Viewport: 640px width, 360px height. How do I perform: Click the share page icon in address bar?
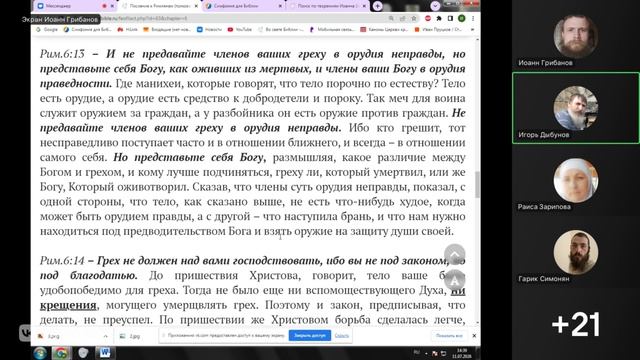point(403,18)
